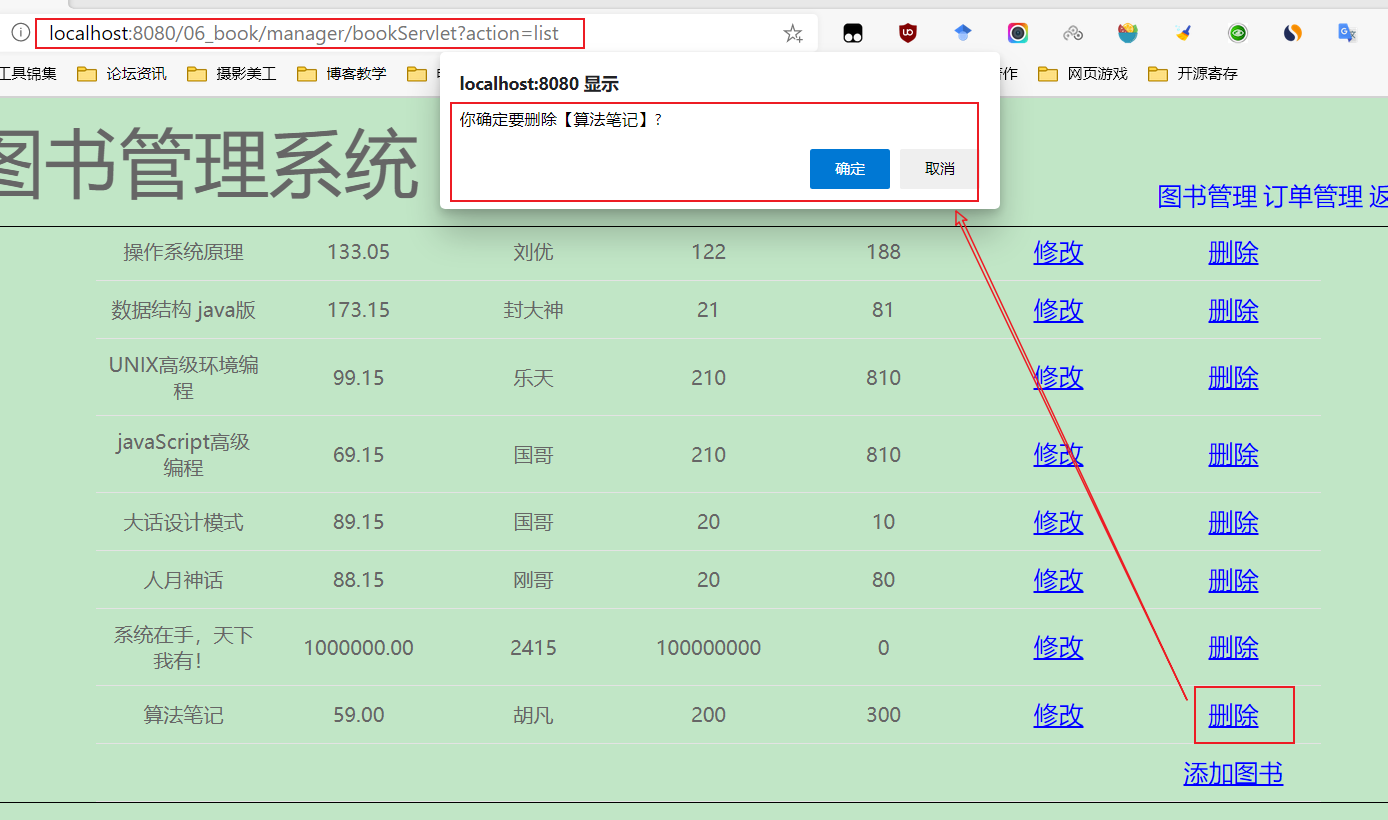Open the 订单管理 navigation link
The width and height of the screenshot is (1388, 820).
pos(1313,196)
